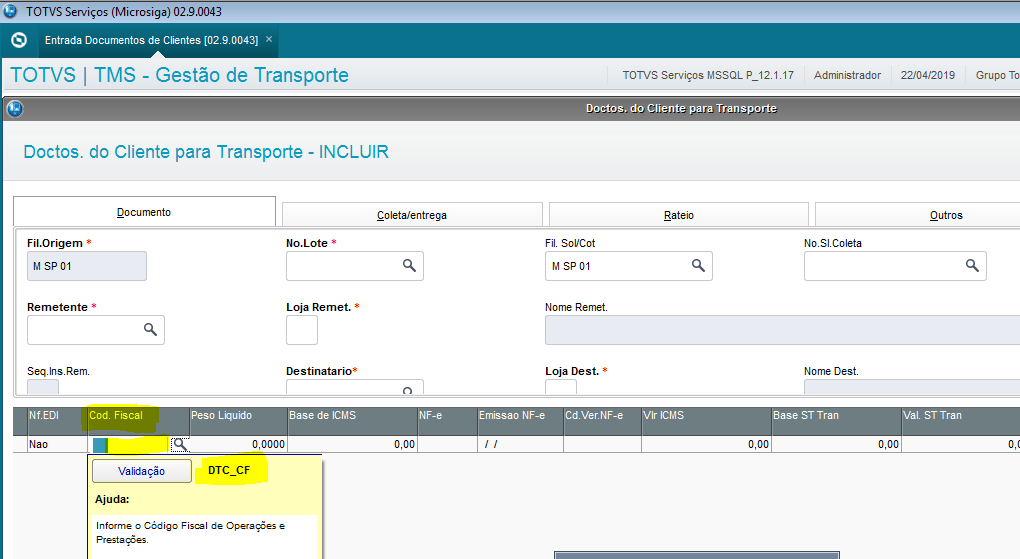Click the Nome Remet. field
Viewport: 1020px width, 559px height.
coord(783,330)
